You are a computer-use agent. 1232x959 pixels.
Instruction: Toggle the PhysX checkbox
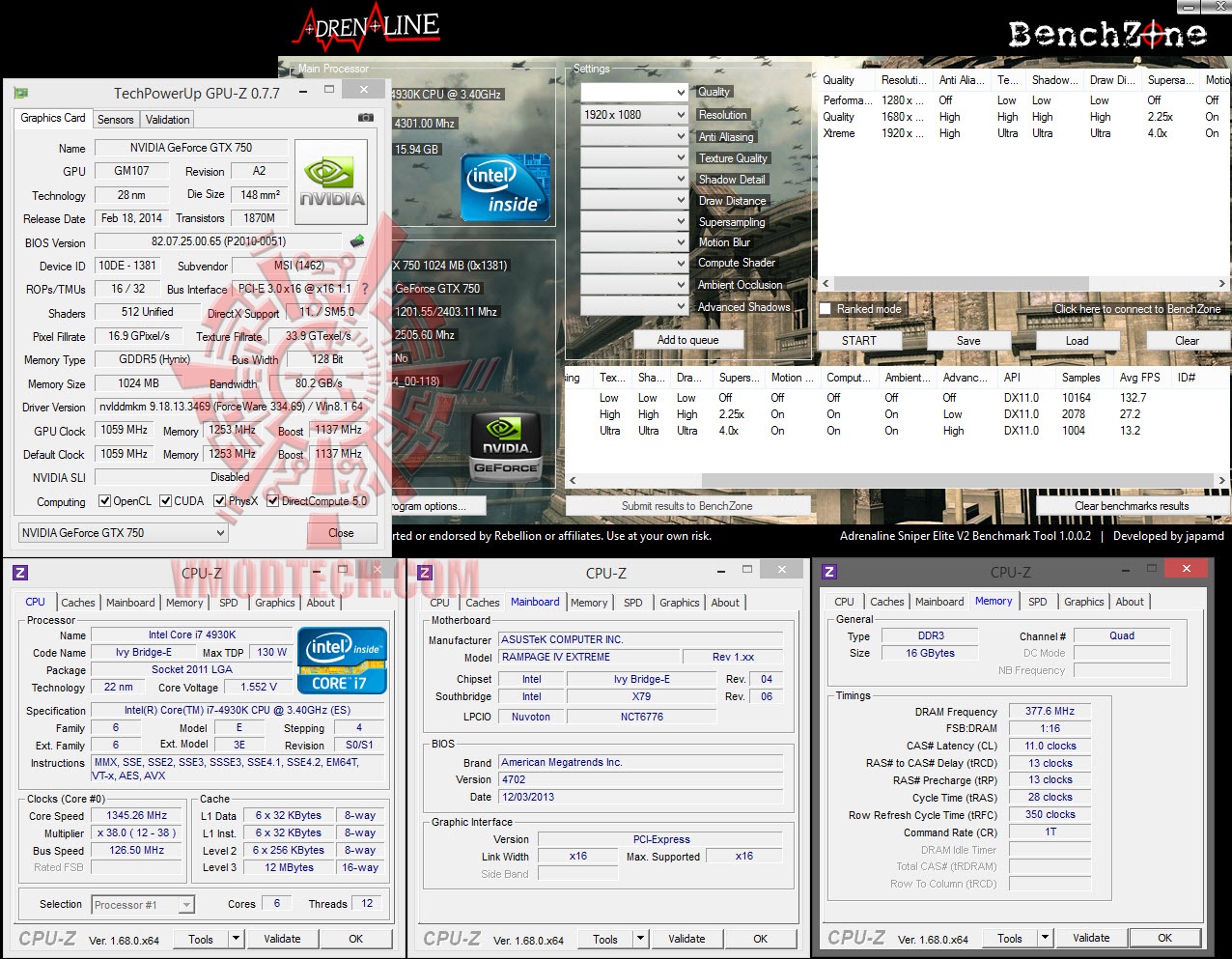coord(220,501)
